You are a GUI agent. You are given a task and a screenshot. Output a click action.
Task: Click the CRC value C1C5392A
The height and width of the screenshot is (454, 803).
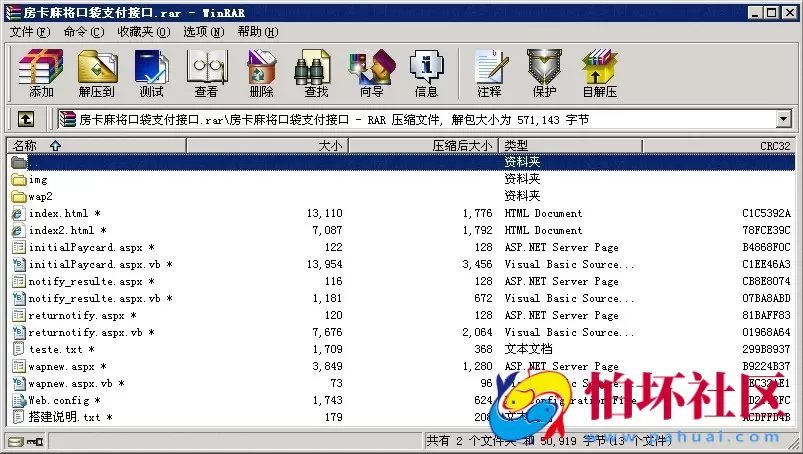point(767,213)
